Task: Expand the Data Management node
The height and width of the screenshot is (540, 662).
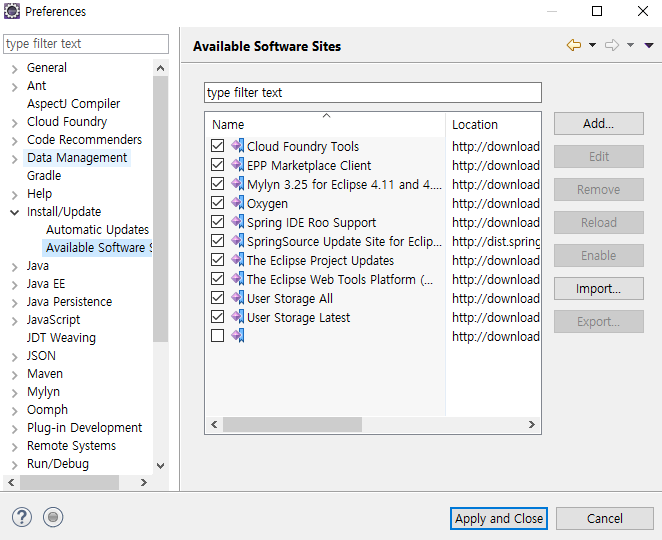Action: tap(14, 159)
